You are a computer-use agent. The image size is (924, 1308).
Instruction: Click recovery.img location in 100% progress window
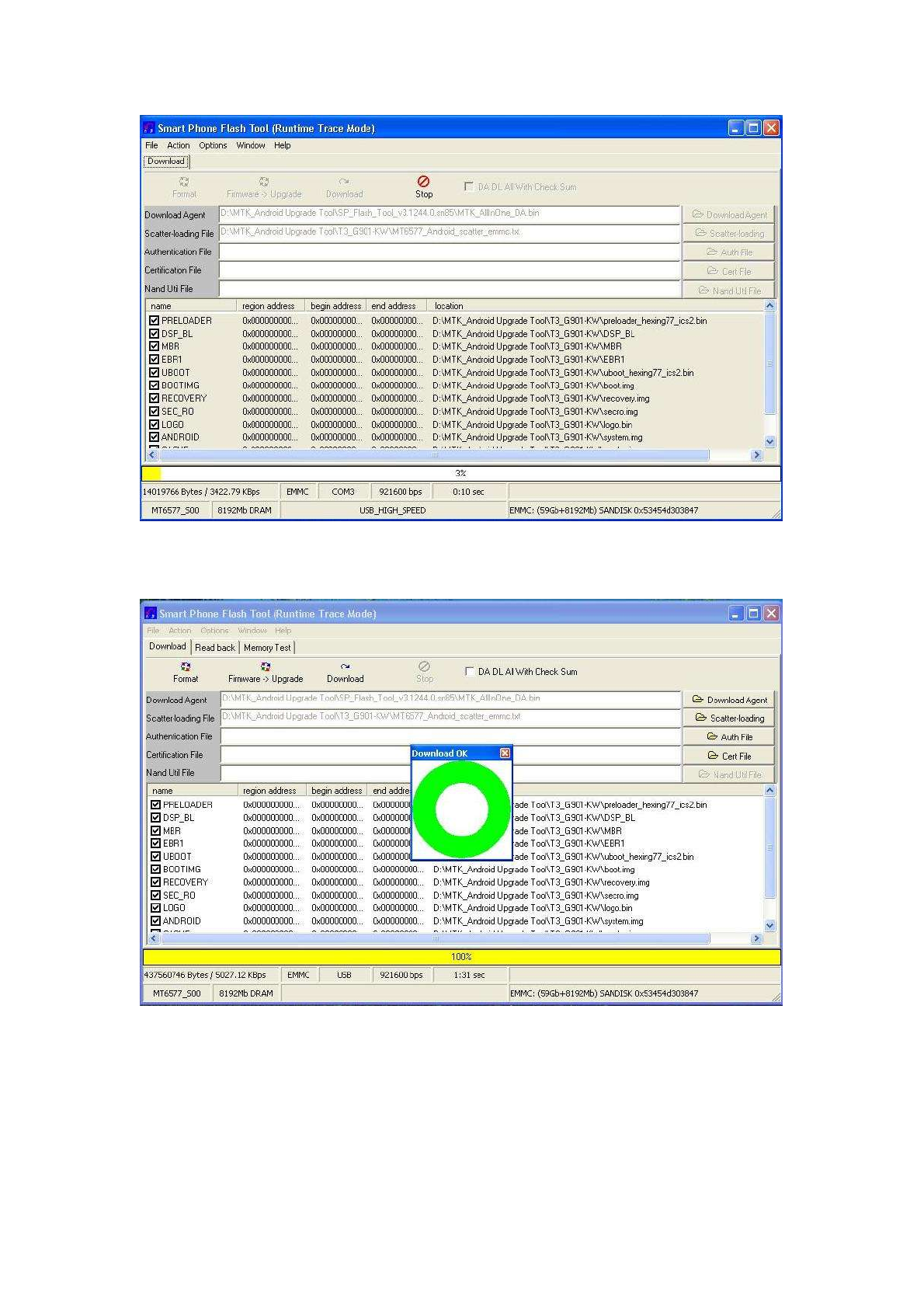(541, 882)
